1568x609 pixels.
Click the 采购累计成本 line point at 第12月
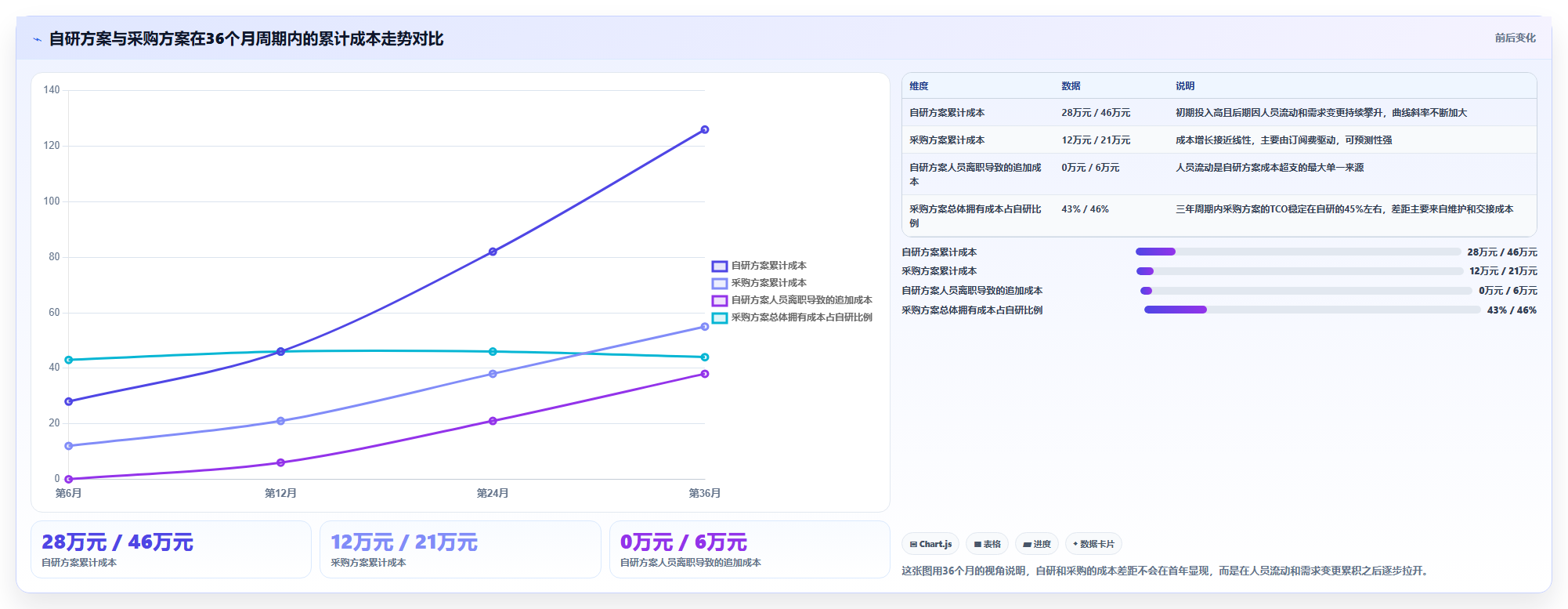point(280,421)
